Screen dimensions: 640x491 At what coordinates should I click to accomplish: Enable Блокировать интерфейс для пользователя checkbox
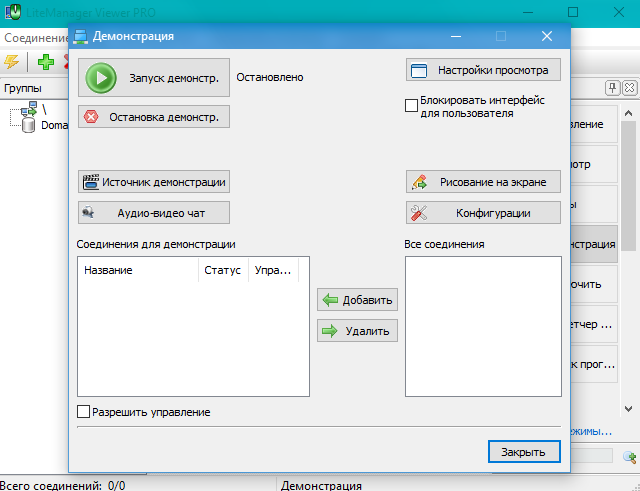click(411, 105)
